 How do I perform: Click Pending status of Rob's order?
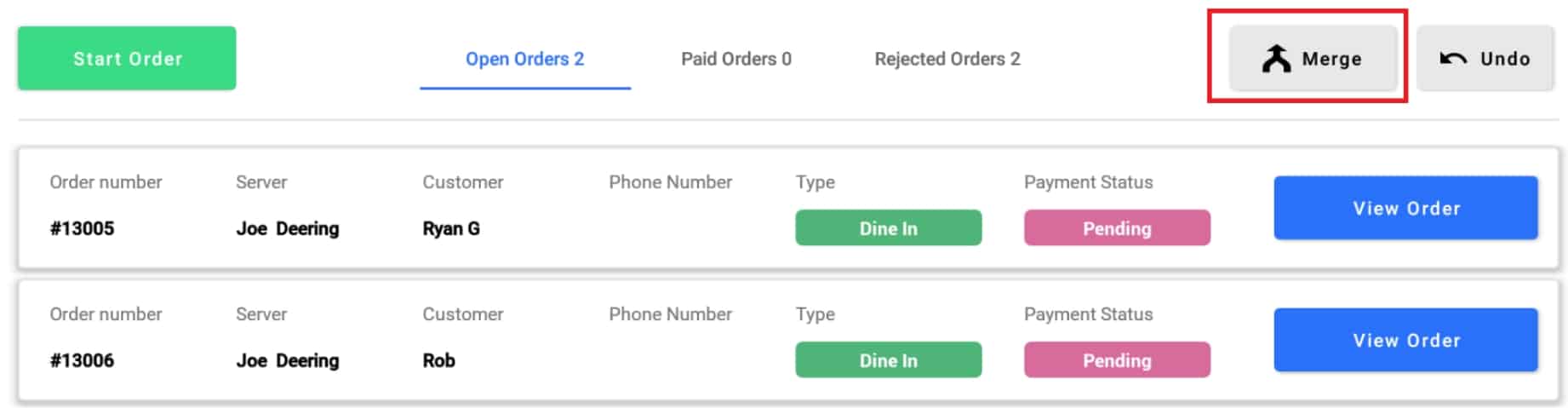(1117, 359)
